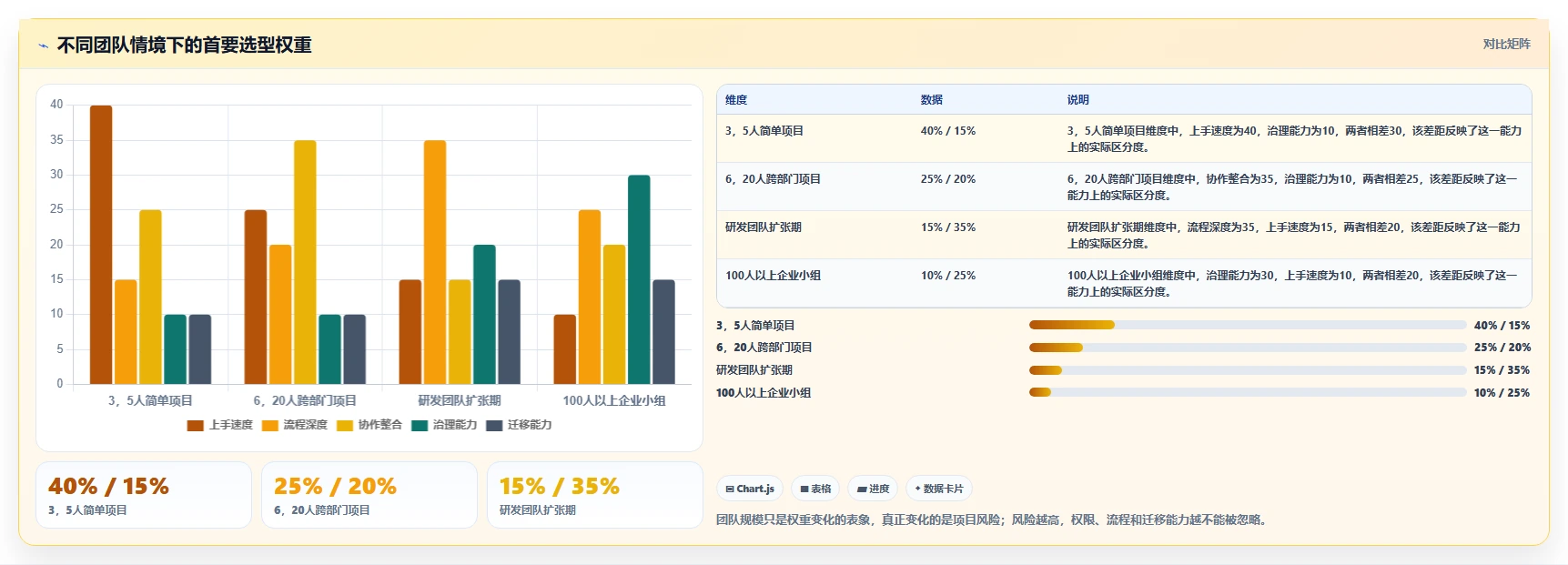Click the 治理能力 bar in 100人以上企业小组 group
Screen dimensions: 1568x565
639,279
